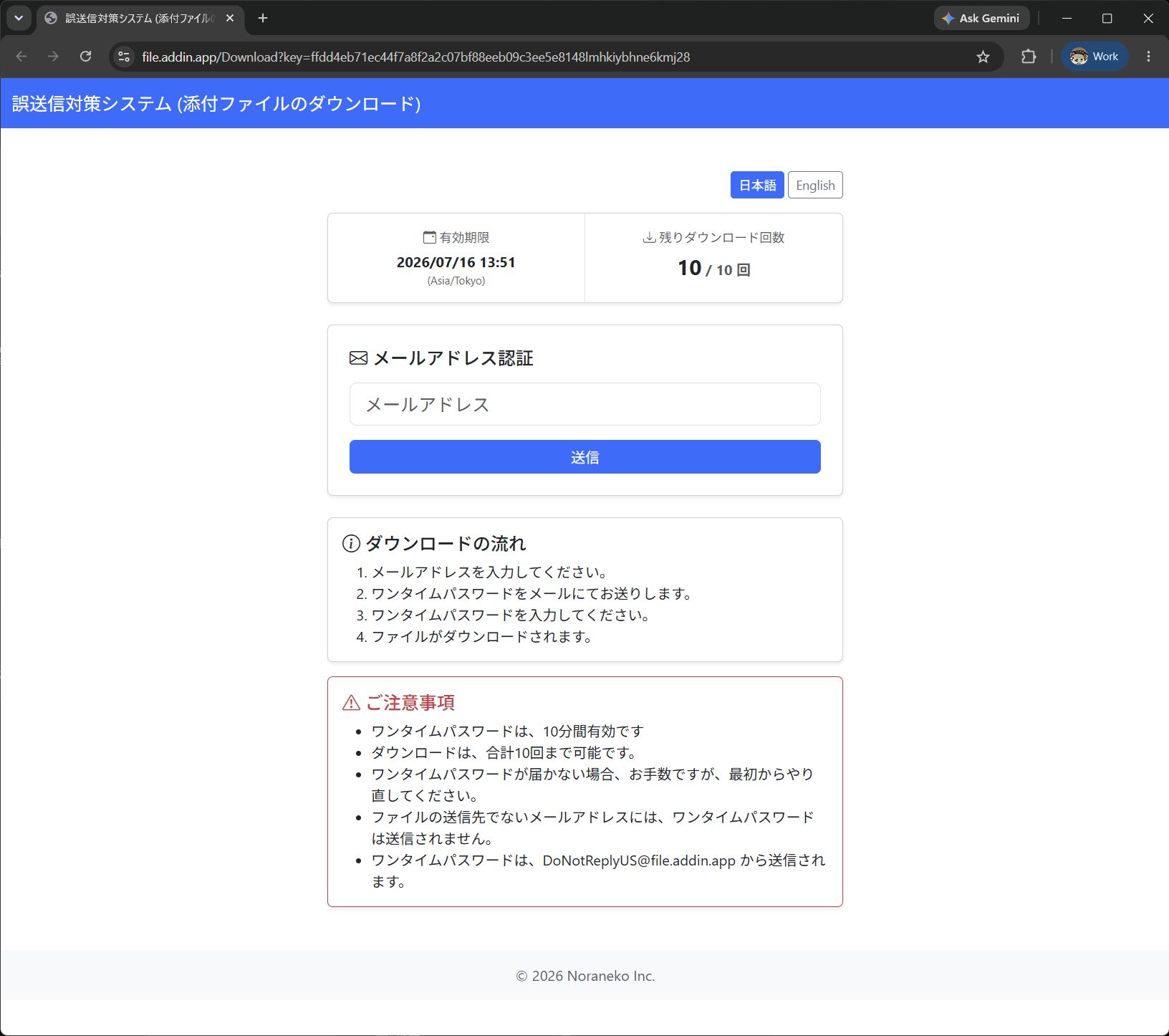This screenshot has height=1036, width=1169.
Task: Click the ダウンロードの流れ heading
Action: (x=446, y=544)
